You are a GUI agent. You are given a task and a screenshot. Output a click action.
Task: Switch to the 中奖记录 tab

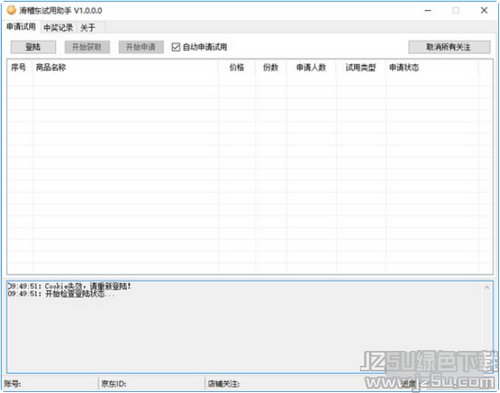tap(58, 28)
